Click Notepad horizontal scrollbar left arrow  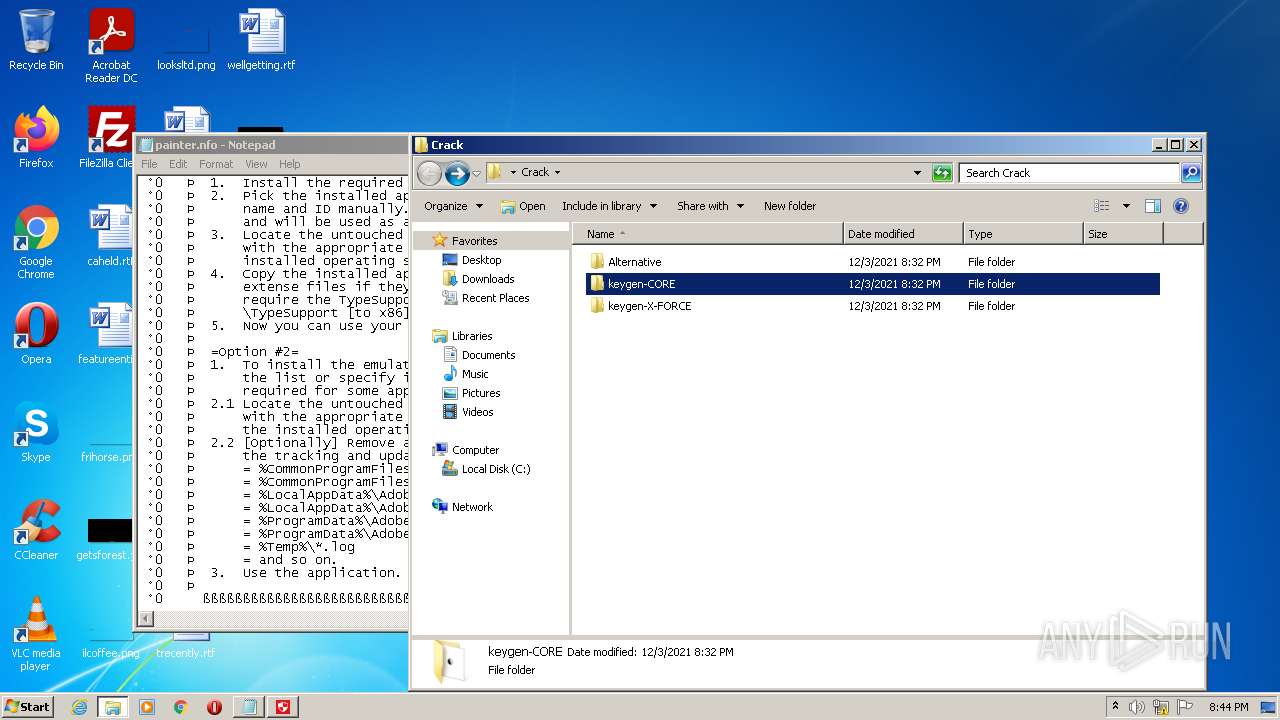tap(146, 619)
